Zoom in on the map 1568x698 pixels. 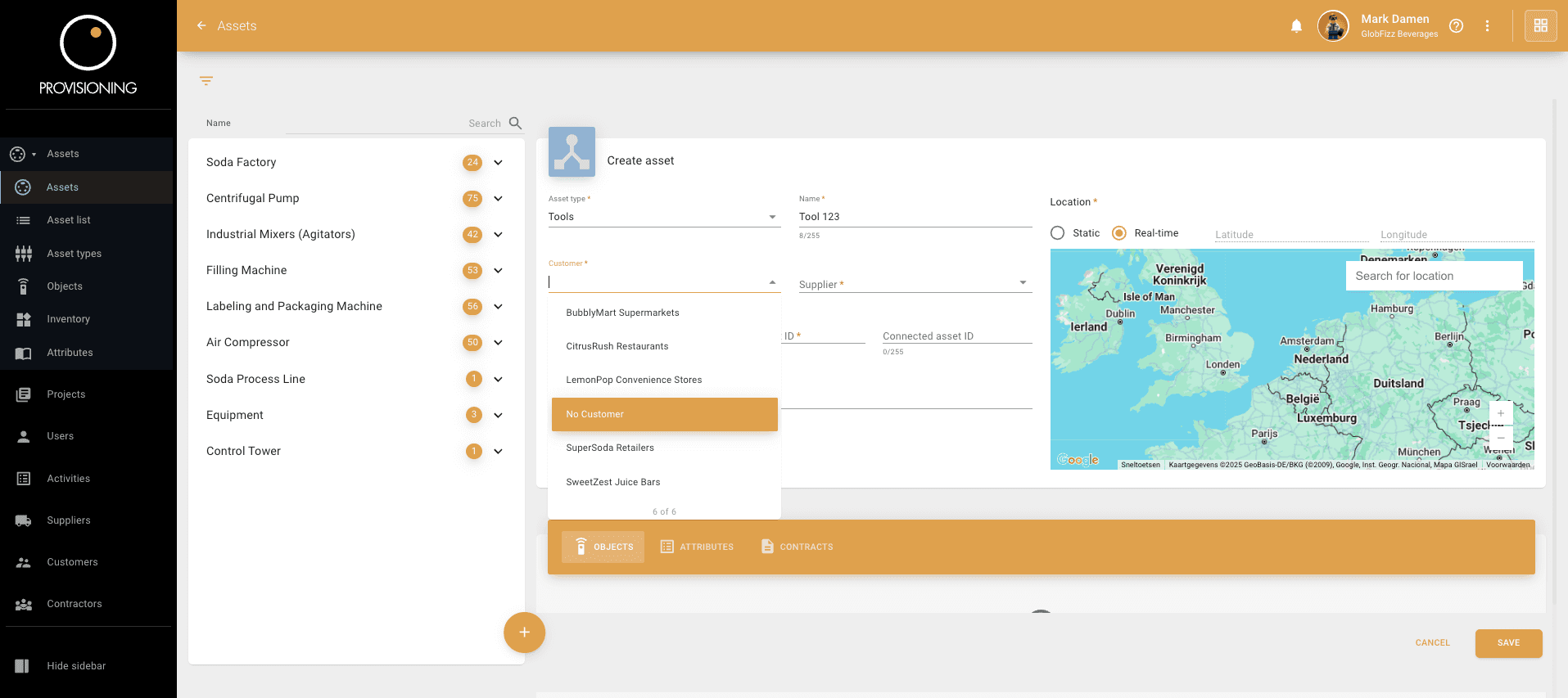(1500, 413)
